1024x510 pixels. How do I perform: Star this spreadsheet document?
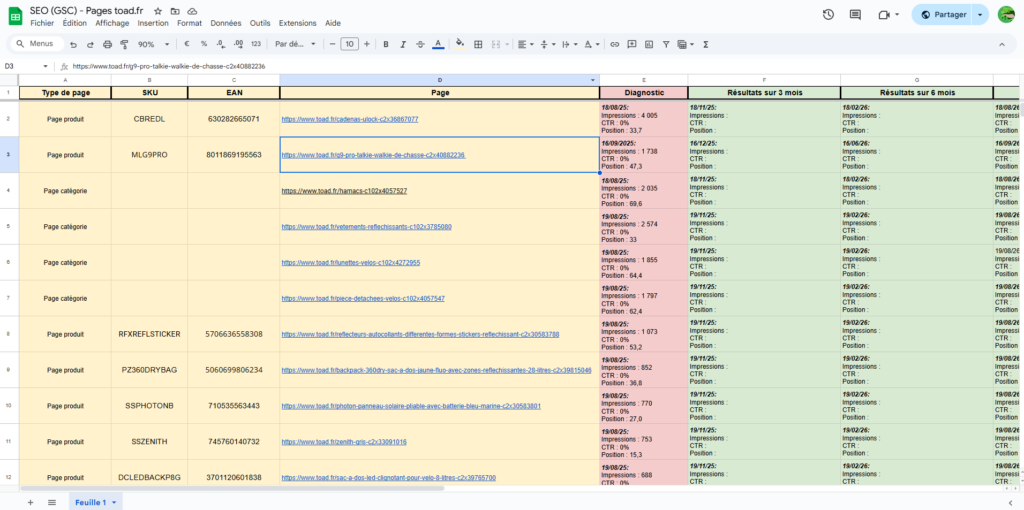(158, 10)
